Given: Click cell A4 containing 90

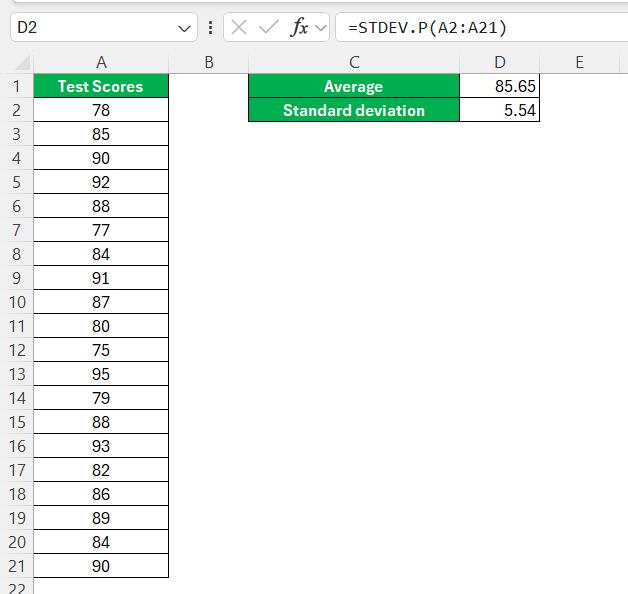Looking at the screenshot, I should point(101,158).
